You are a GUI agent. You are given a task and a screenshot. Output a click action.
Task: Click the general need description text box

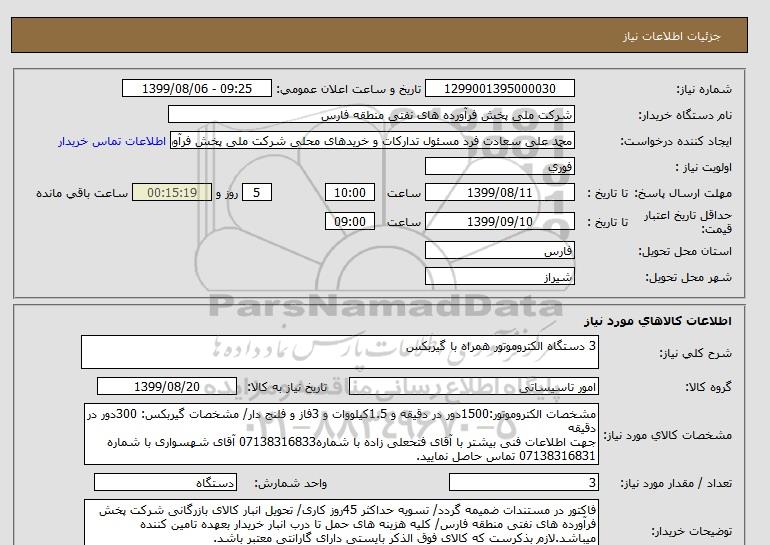[x=340, y=352]
